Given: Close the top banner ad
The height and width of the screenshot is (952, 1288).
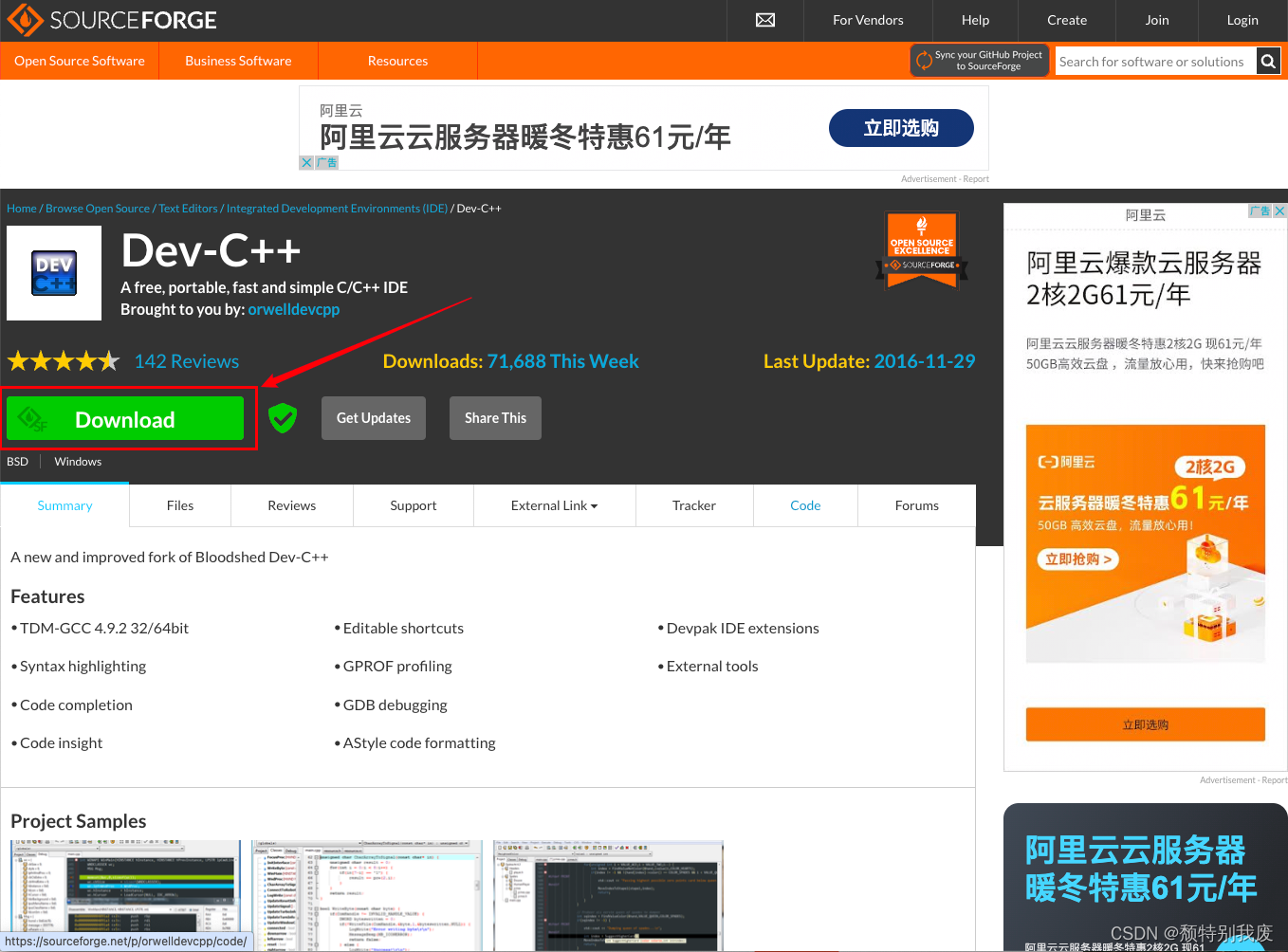Looking at the screenshot, I should point(306,162).
